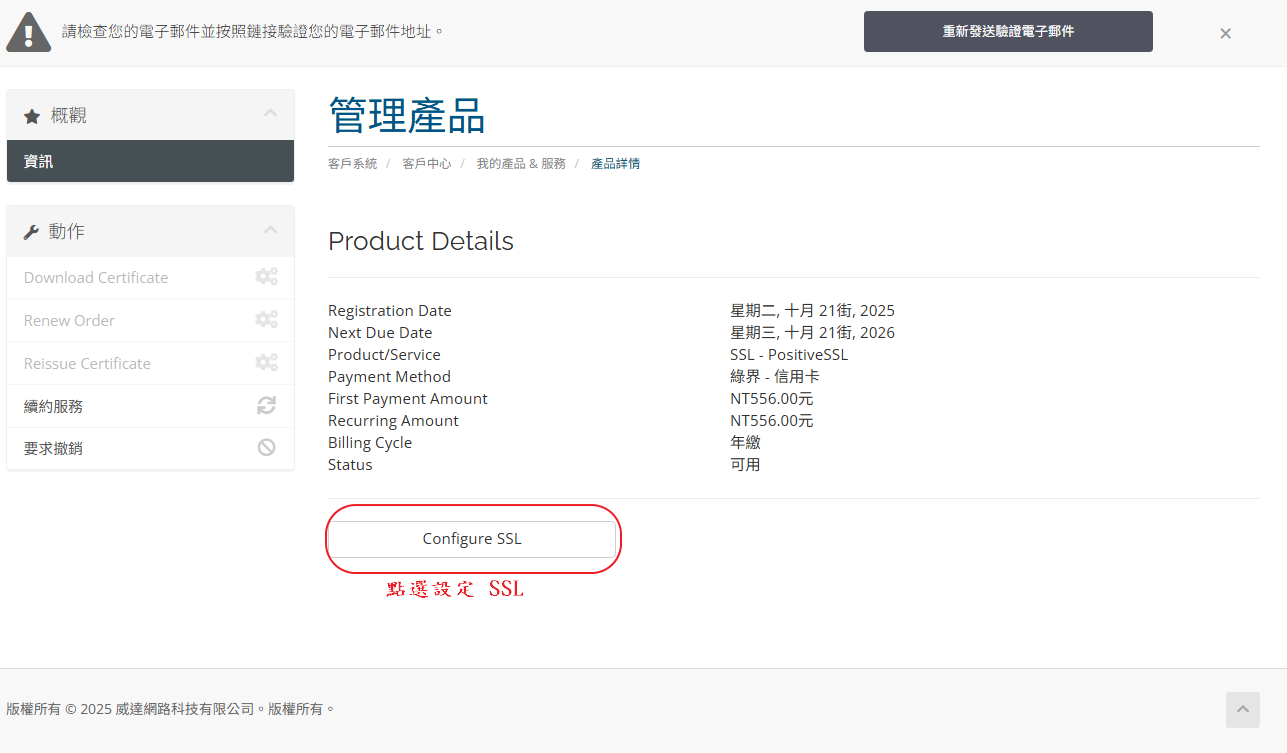
Task: Click the gears icon beside Renew Order
Action: 266,320
